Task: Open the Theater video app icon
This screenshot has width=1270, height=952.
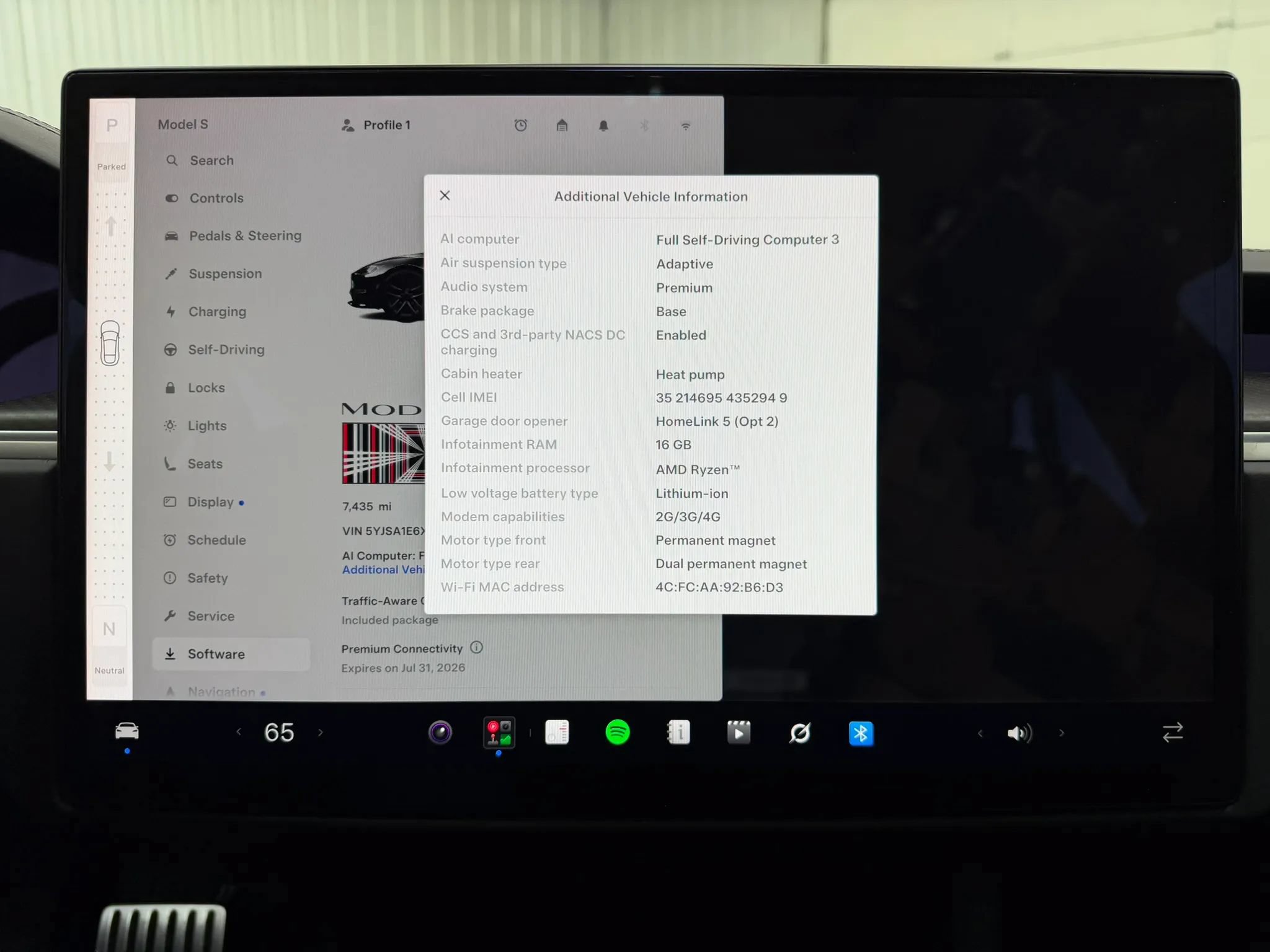Action: point(739,733)
